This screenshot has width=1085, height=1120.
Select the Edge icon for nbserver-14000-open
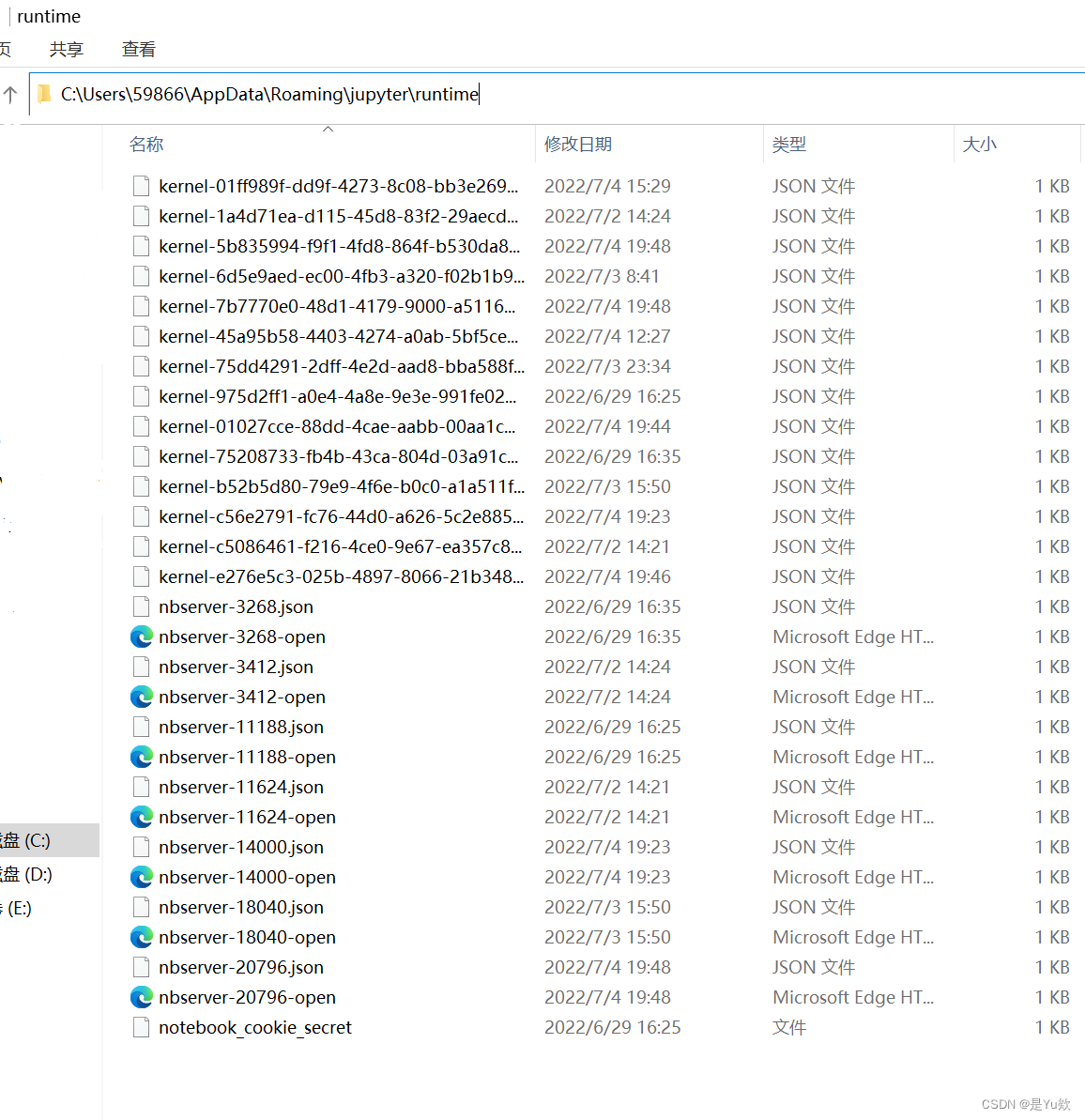(141, 877)
